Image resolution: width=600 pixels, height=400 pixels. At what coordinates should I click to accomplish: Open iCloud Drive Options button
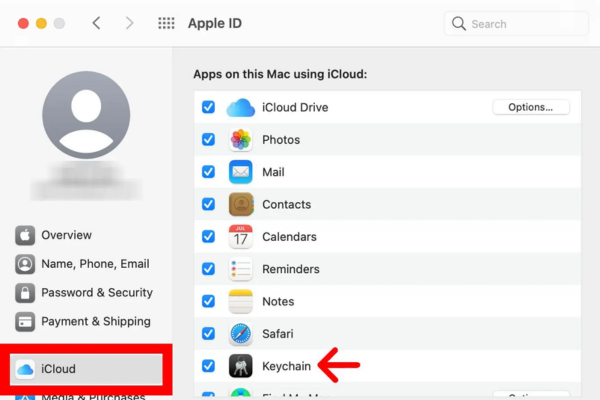(x=531, y=107)
